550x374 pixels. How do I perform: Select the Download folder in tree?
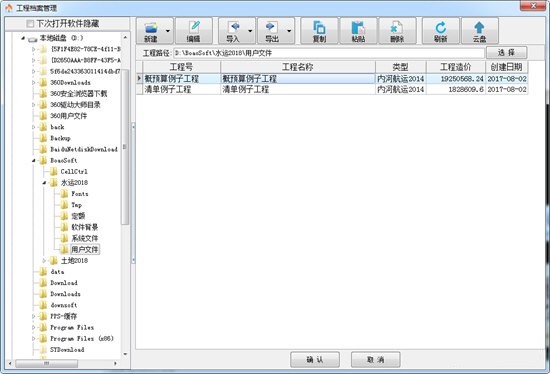click(x=64, y=283)
